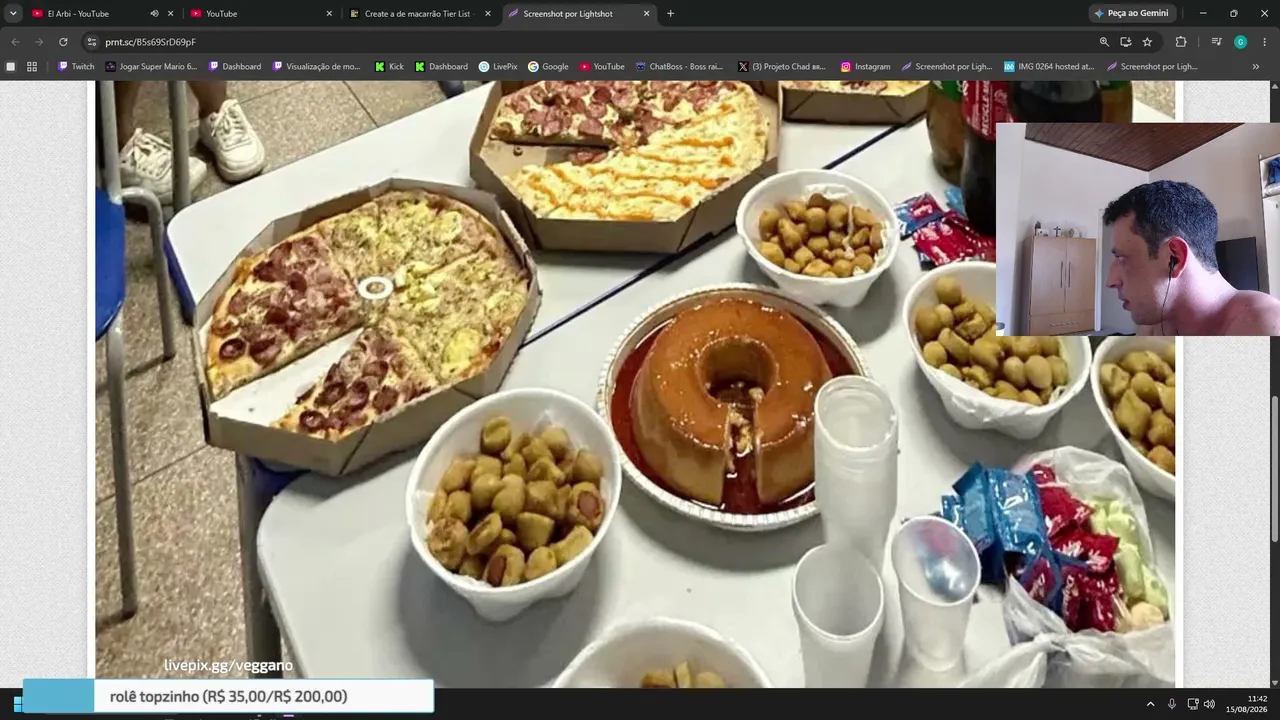The image size is (1280, 720).
Task: Open the Instagram bookmark
Action: (x=865, y=67)
